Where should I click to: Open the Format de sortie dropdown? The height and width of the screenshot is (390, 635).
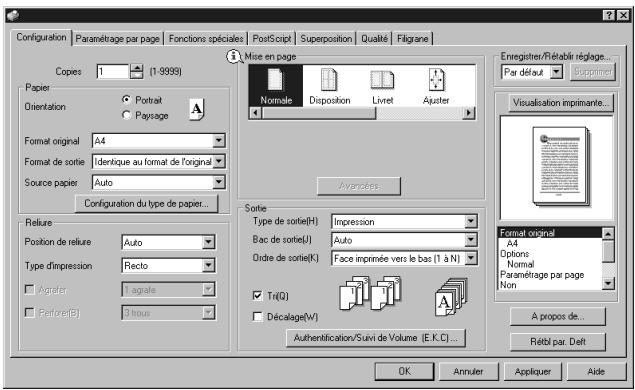pos(219,162)
